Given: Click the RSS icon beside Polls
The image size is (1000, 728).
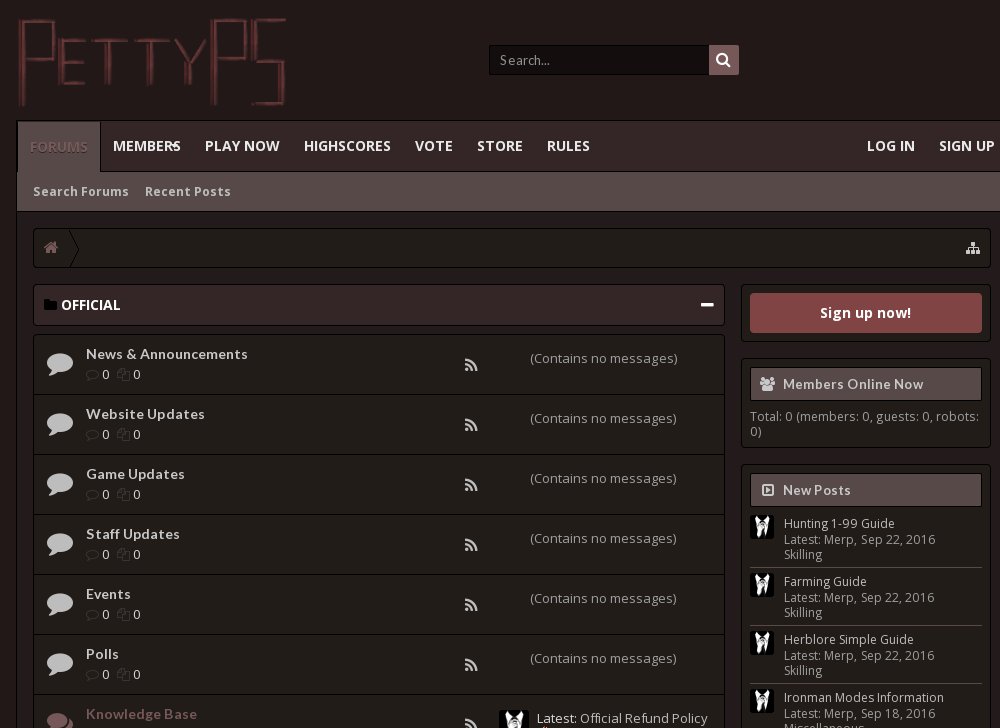Looking at the screenshot, I should pyautogui.click(x=471, y=664).
